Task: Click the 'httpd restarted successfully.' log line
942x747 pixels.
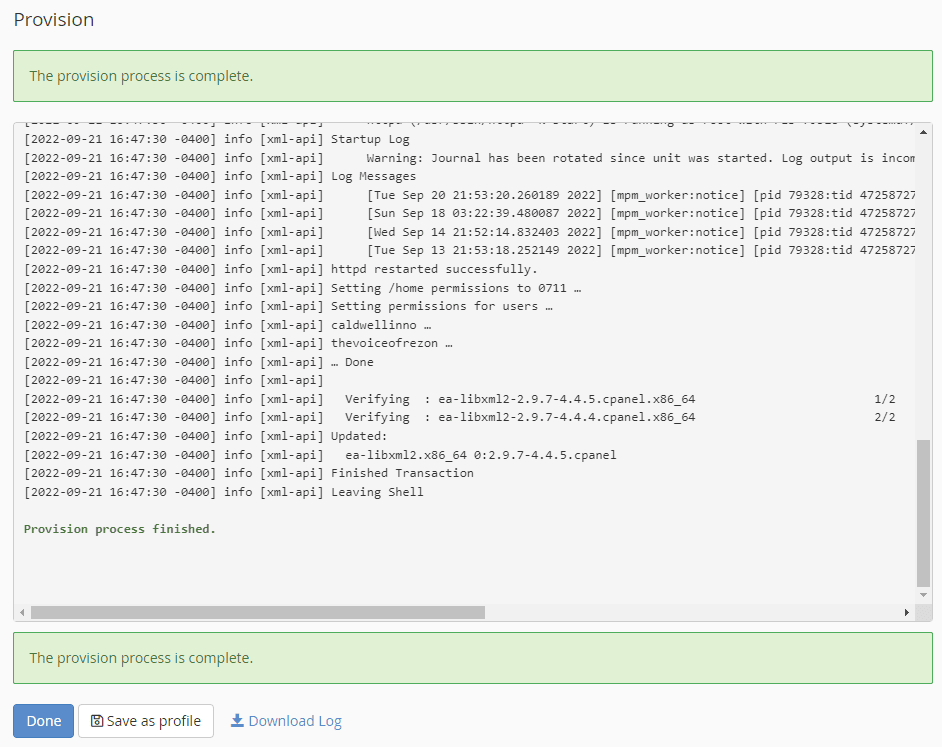Action: (x=281, y=269)
